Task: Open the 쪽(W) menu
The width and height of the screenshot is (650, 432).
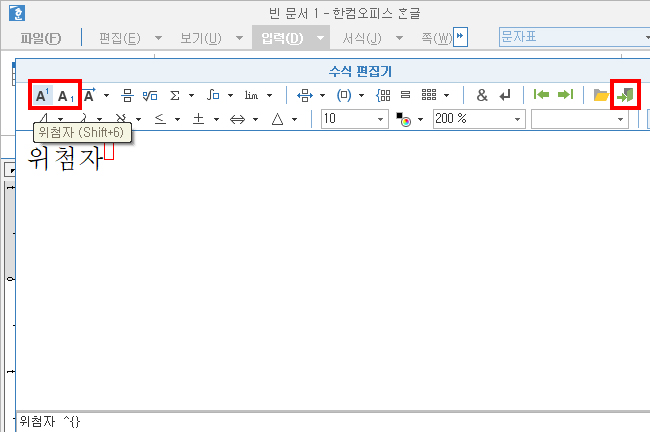Action: point(437,38)
